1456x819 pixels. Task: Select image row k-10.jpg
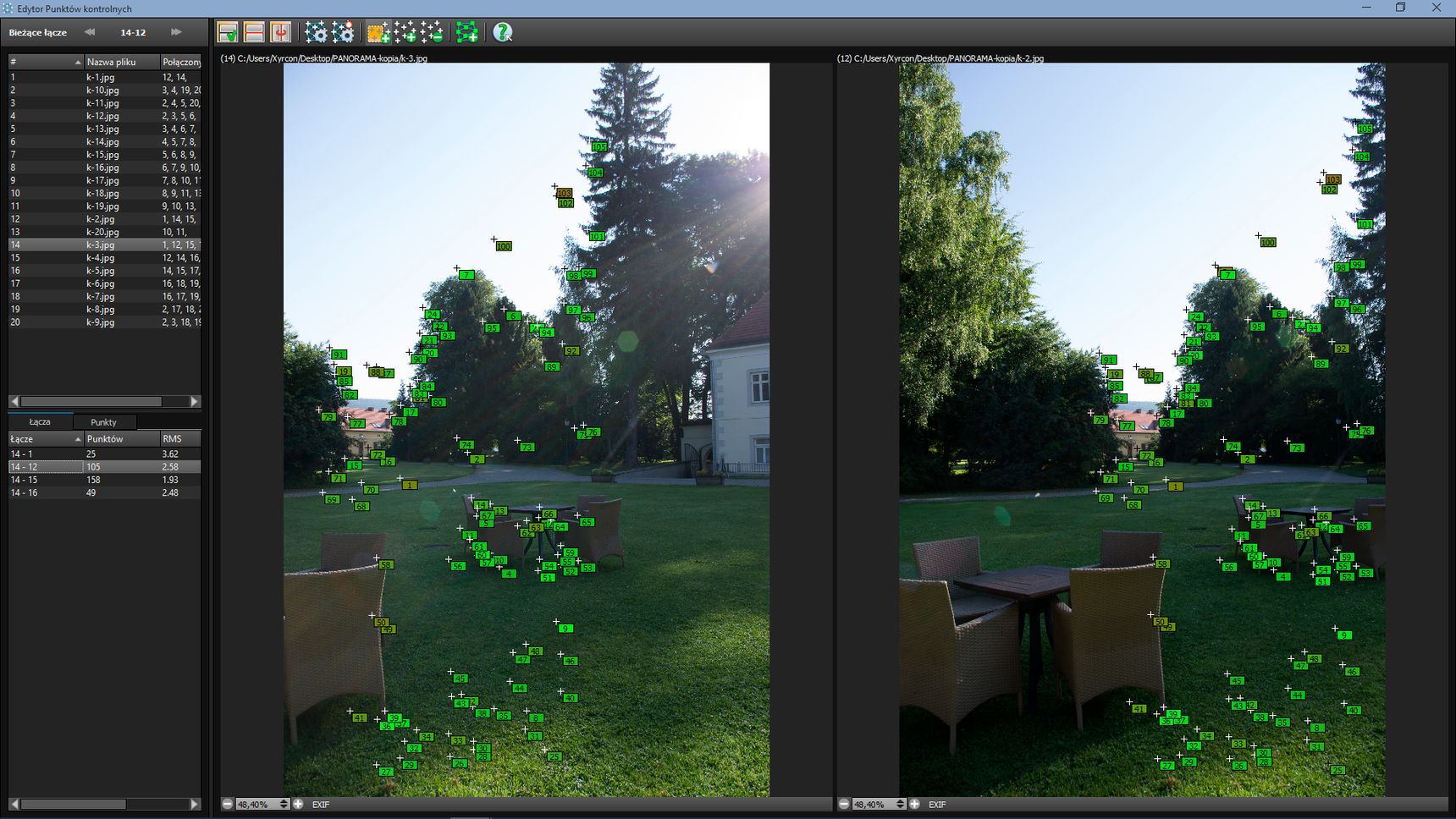105,90
